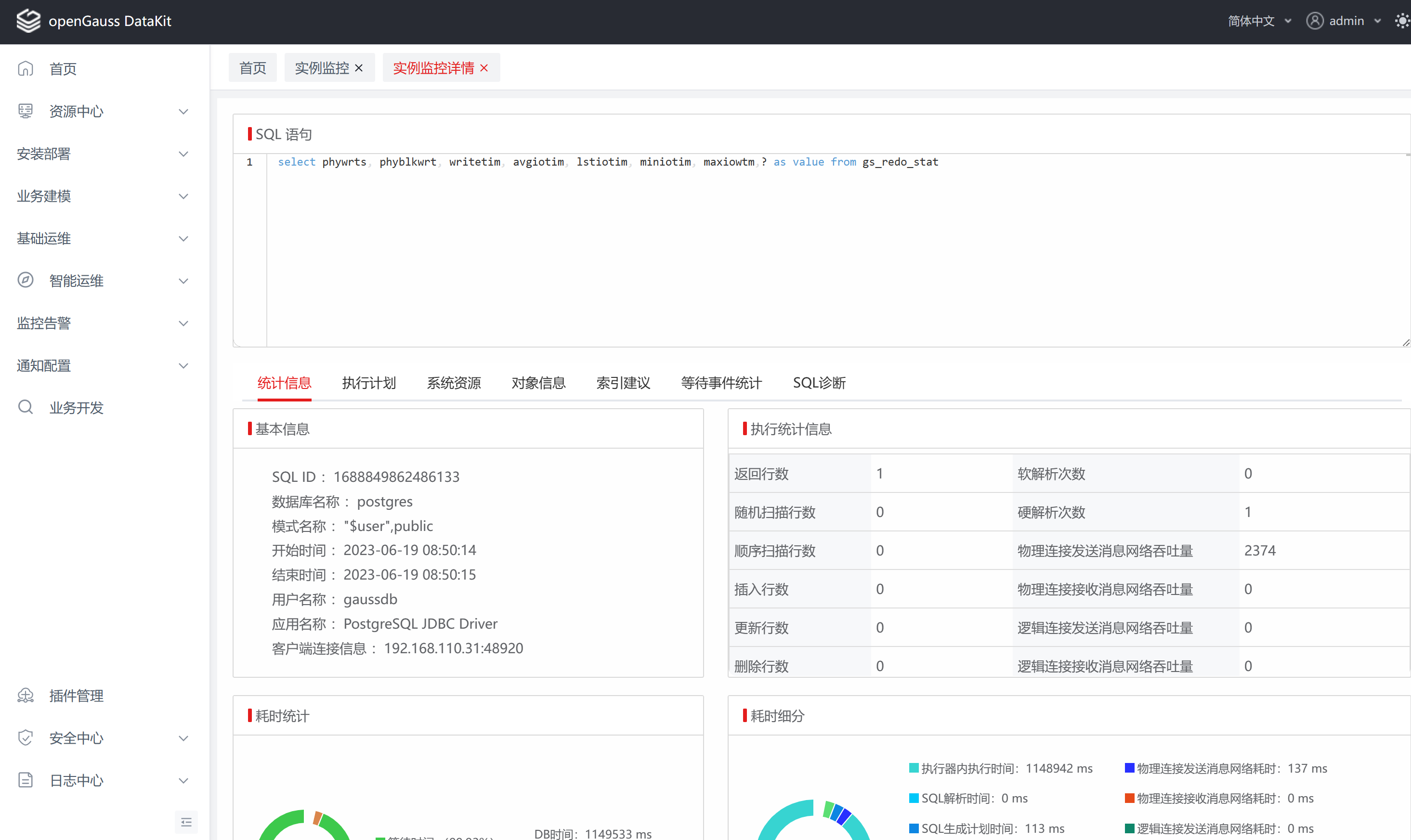Click the 物理连接接收消息网络耗时 legend swatch
This screenshot has width=1411, height=840.
point(1130,798)
